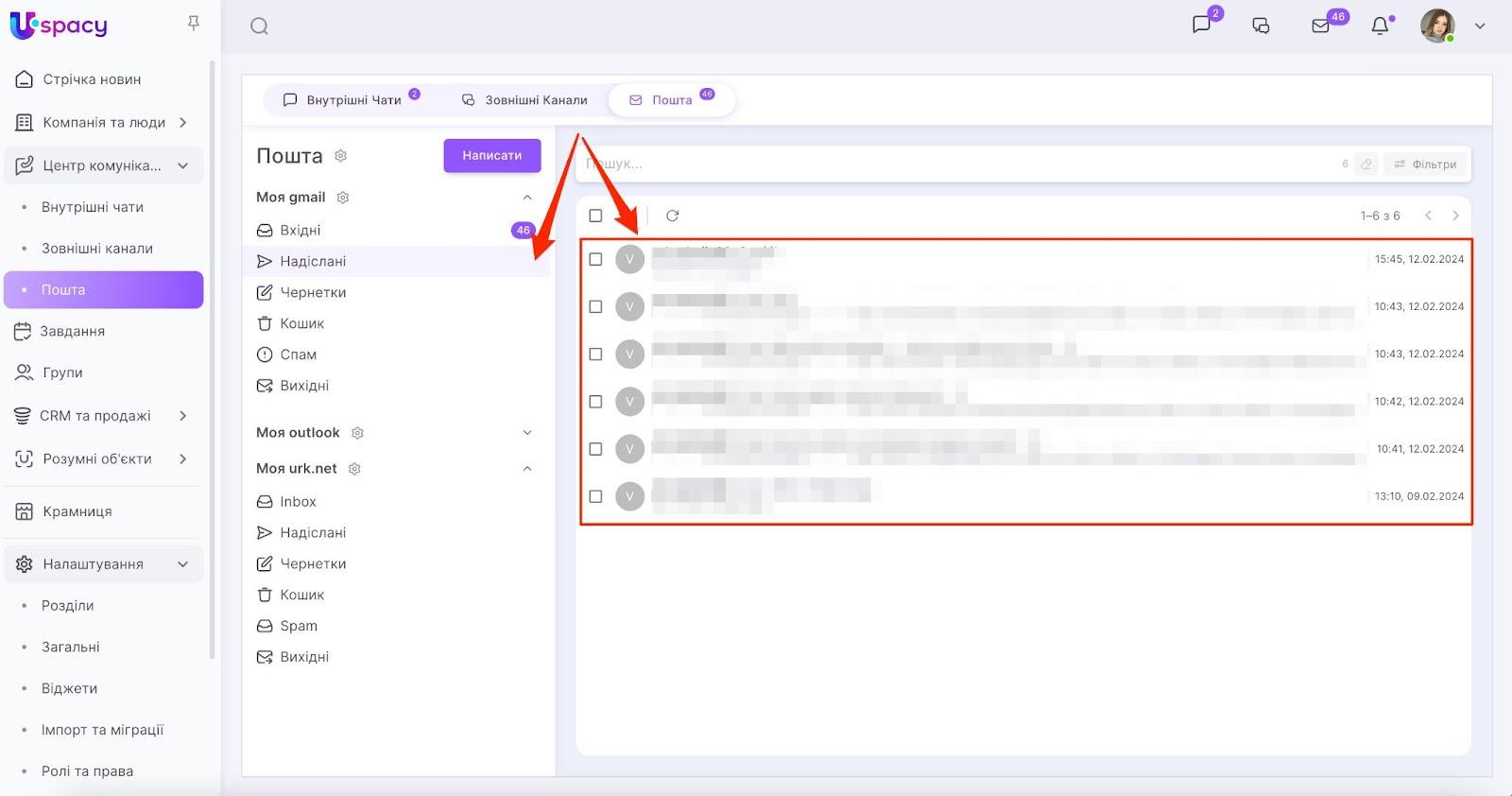Go to previous page of emails
This screenshot has height=796, width=1512.
tap(1428, 216)
